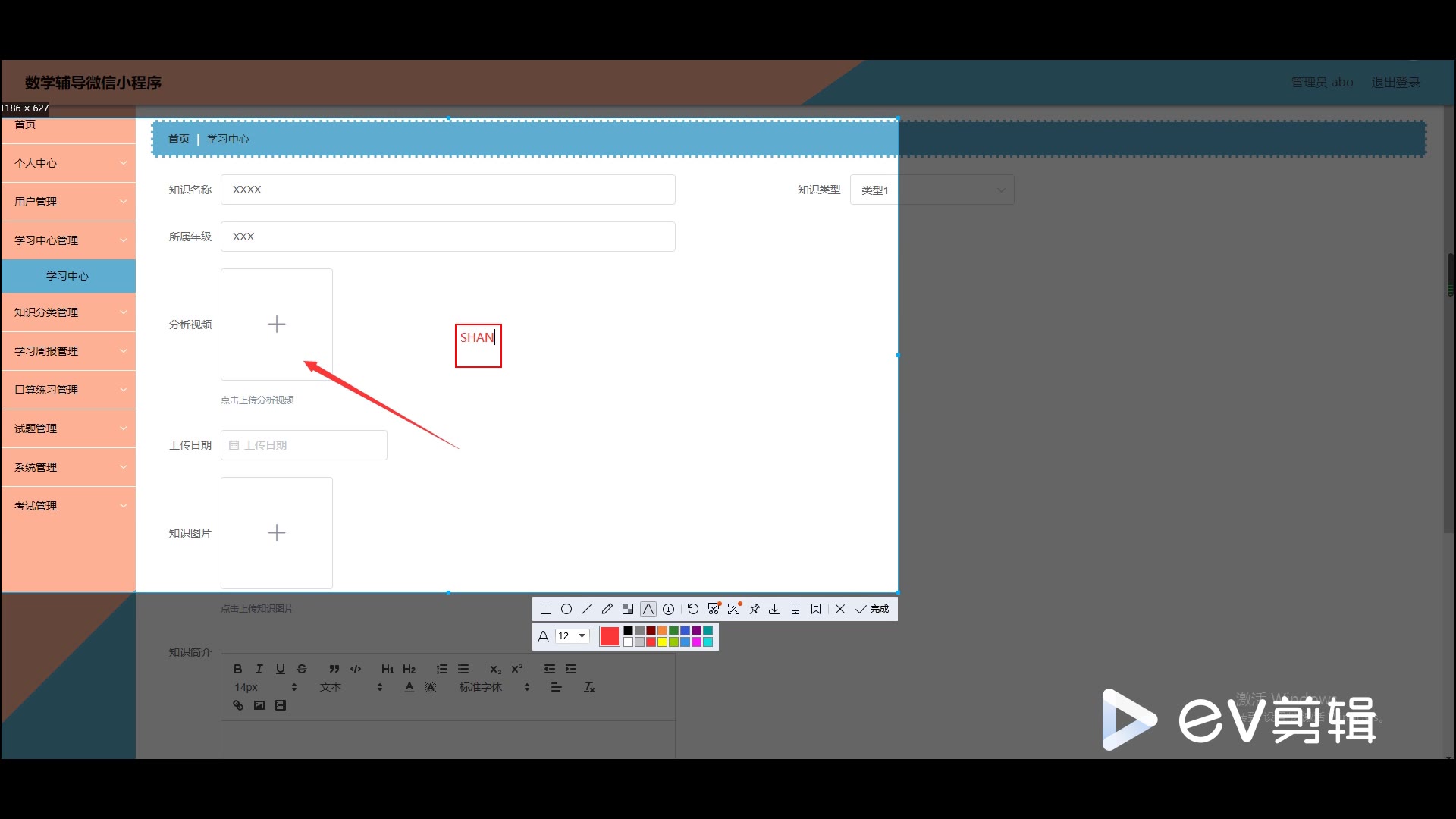The image size is (1456, 819).
Task: Click the translate screenshot icon
Action: 734,609
